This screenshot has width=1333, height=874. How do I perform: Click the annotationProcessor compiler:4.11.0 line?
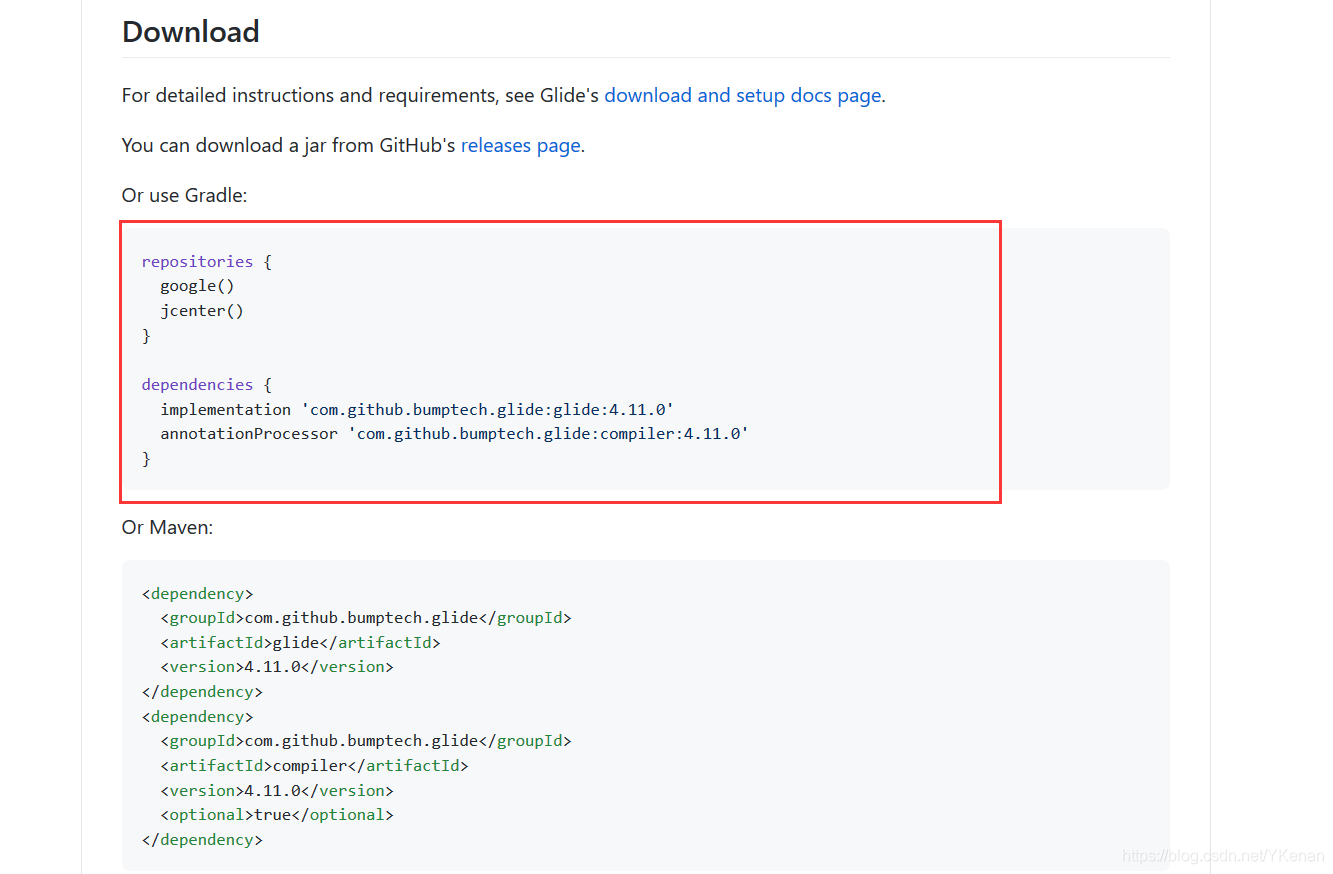click(x=454, y=434)
